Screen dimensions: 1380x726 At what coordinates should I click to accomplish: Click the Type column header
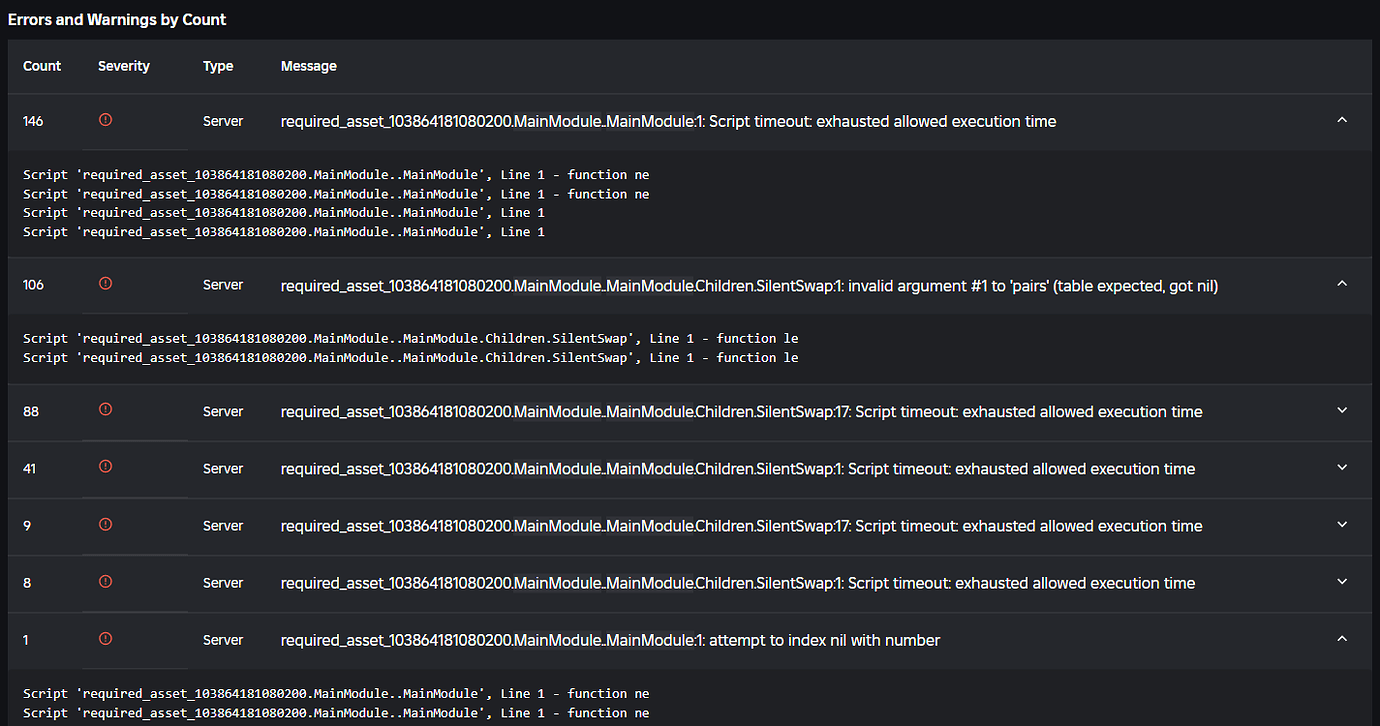pyautogui.click(x=218, y=66)
